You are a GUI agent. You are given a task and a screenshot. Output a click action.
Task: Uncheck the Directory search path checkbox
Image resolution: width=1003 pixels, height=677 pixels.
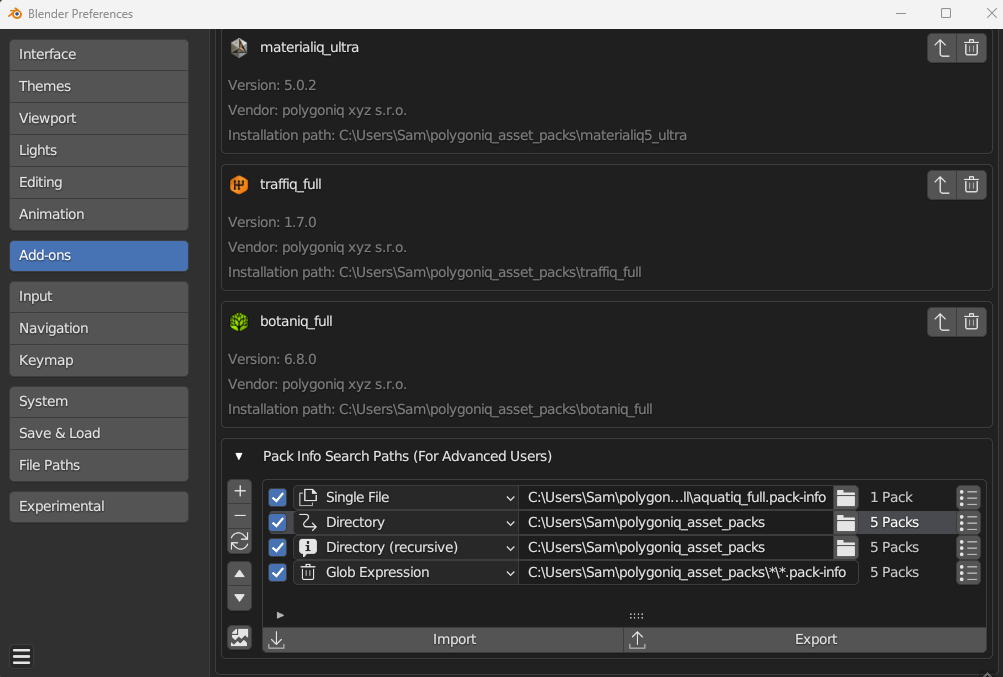(x=278, y=523)
